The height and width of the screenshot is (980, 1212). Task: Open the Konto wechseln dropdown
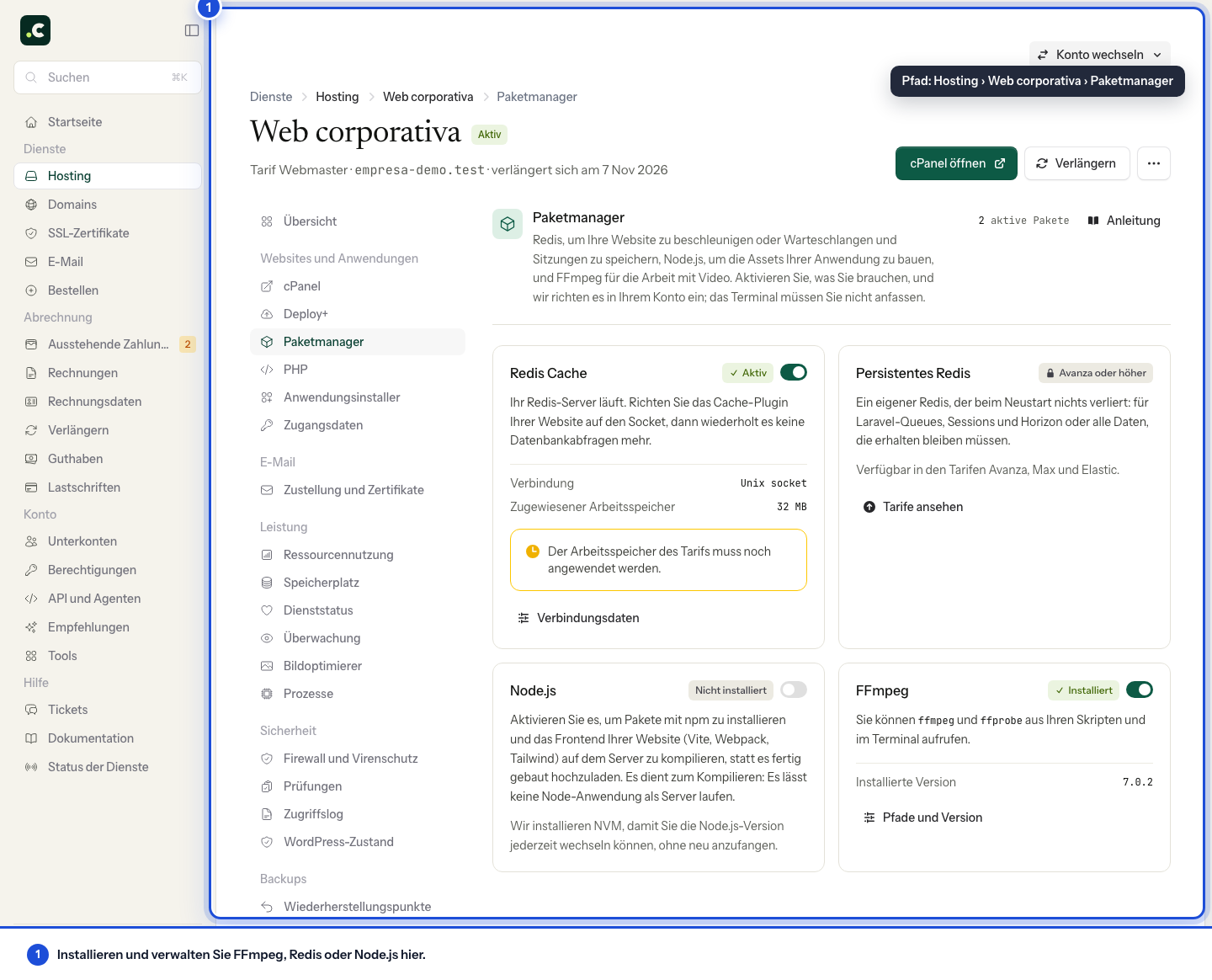click(x=1099, y=55)
